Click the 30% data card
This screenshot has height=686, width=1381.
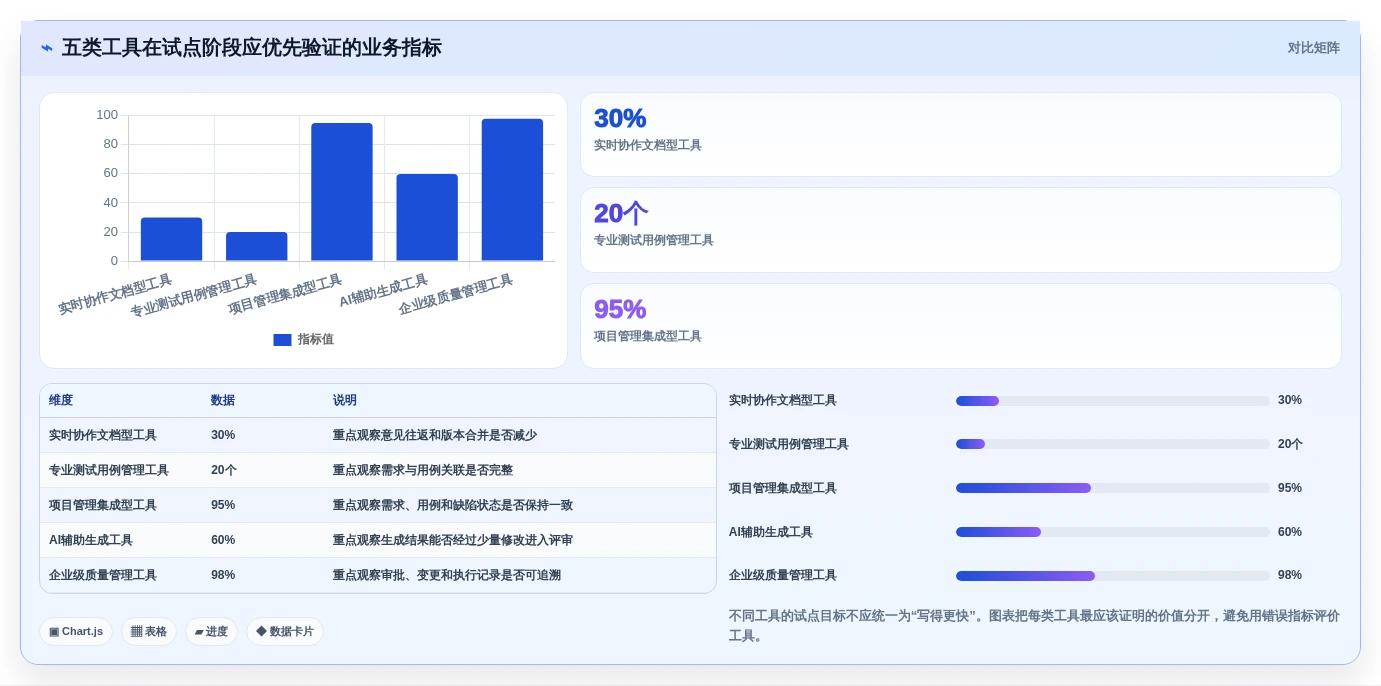961,135
